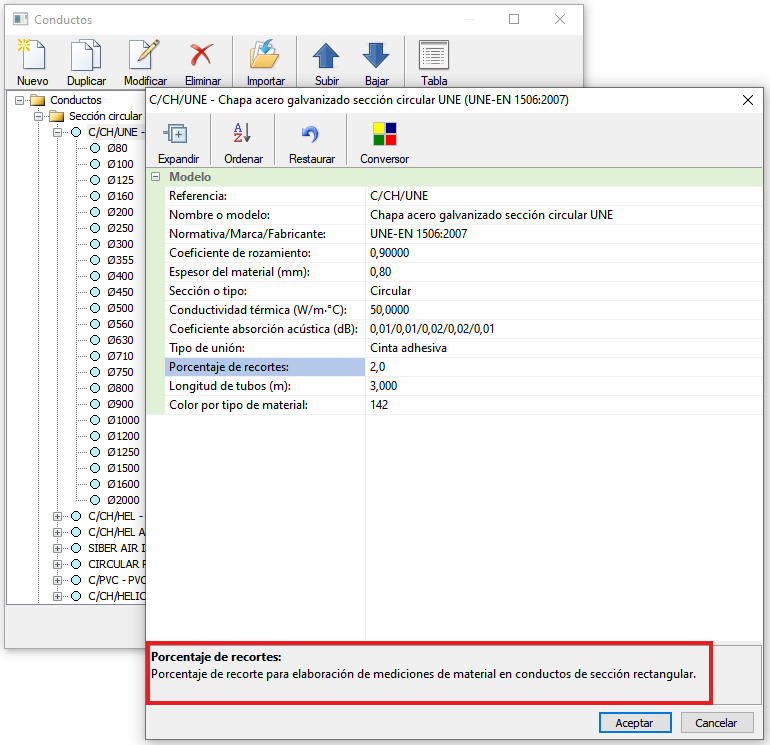
Task: Select Ø125 diameter item
Action: (x=120, y=180)
